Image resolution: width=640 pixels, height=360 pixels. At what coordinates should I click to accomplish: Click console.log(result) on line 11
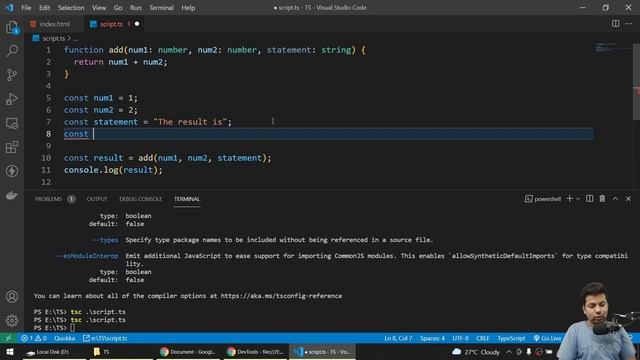113,170
